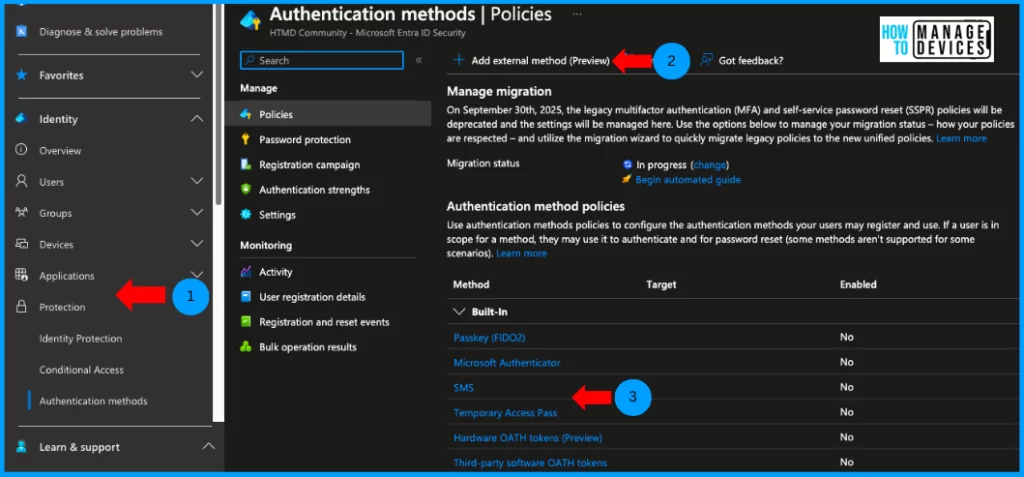The height and width of the screenshot is (477, 1024).
Task: Click the Diagnose & solve problems icon
Action: point(21,31)
